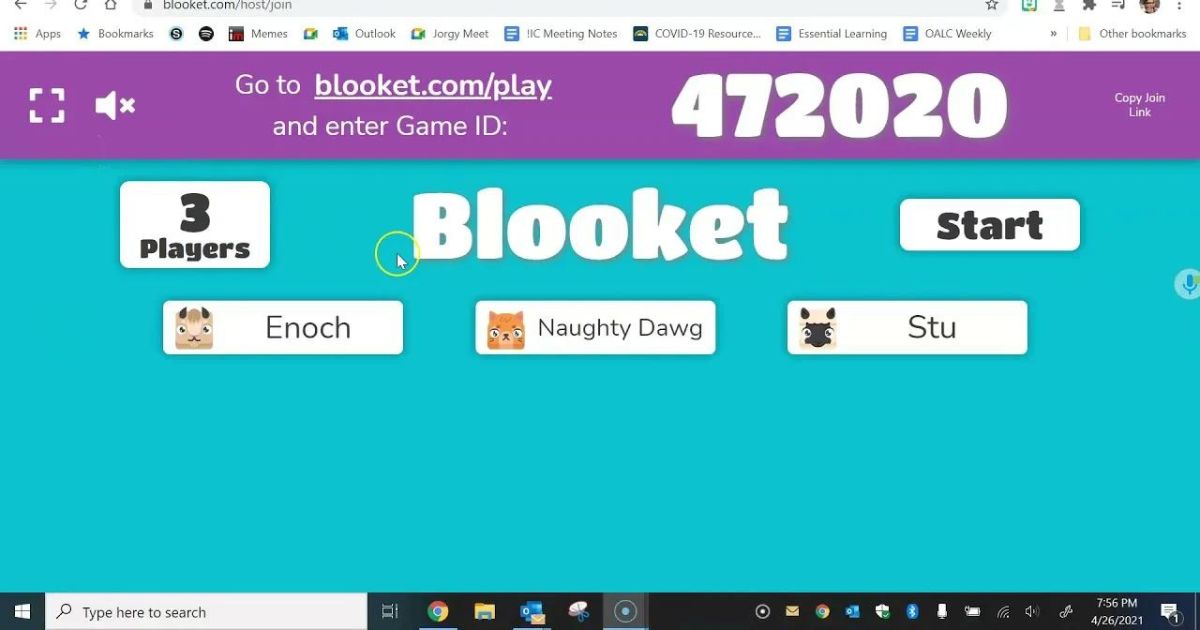1200x630 pixels.
Task: Toggle Bluetooth from the system tray
Action: 912,610
